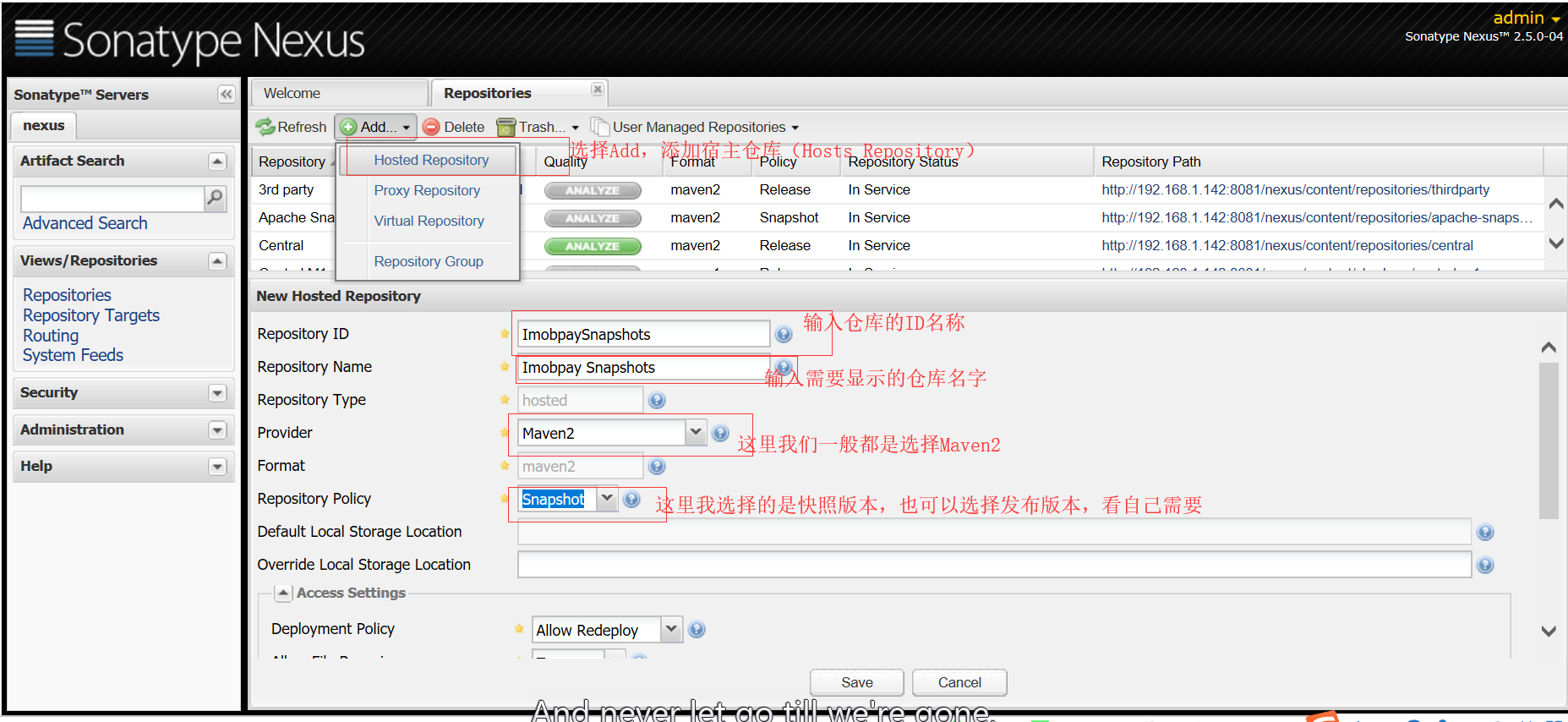Open Routing link in sidebar

pos(51,336)
